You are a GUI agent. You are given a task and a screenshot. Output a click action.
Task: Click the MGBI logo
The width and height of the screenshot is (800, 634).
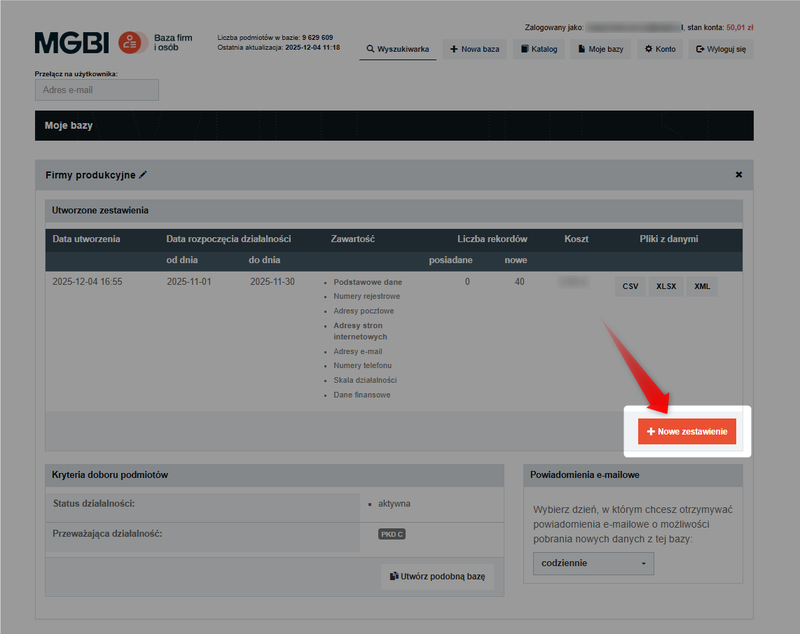[72, 43]
